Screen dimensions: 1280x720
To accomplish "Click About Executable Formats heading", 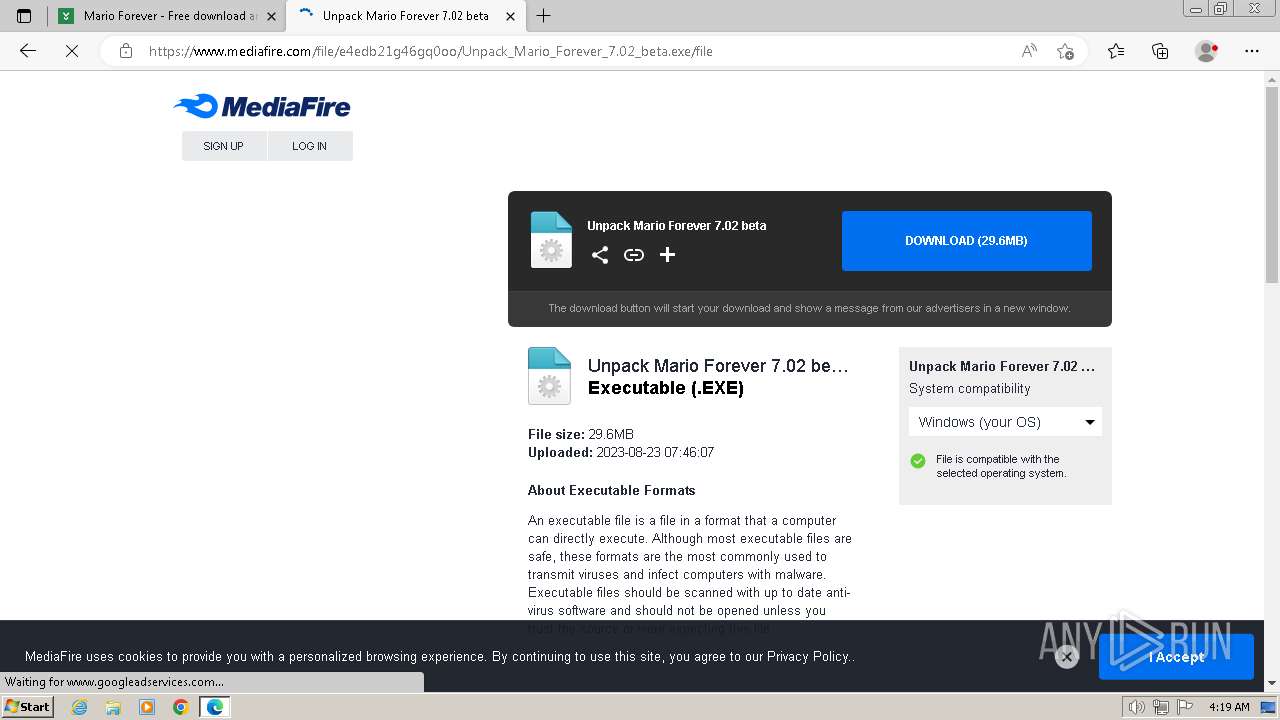I will point(612,490).
